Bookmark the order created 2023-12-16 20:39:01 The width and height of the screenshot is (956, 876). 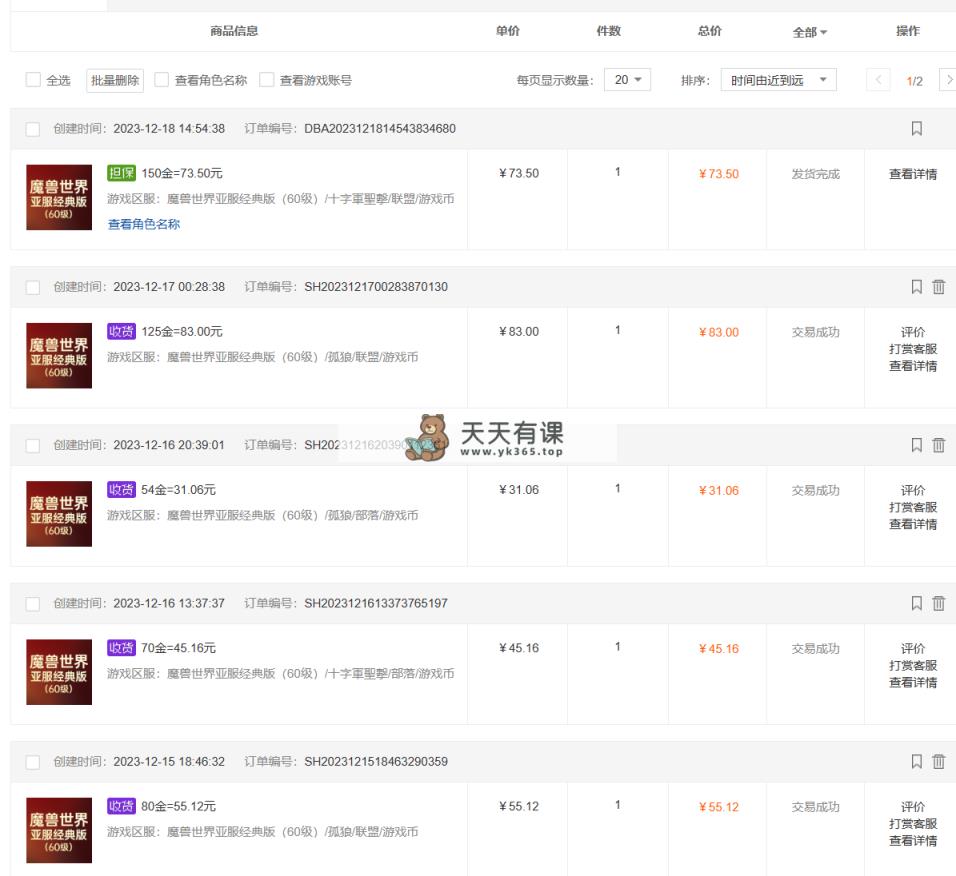pos(916,445)
